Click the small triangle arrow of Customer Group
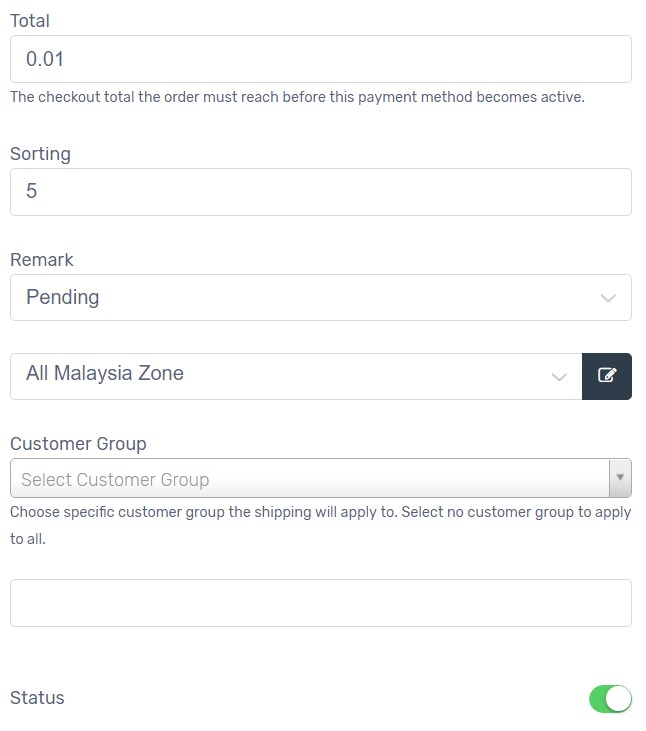 coord(620,477)
